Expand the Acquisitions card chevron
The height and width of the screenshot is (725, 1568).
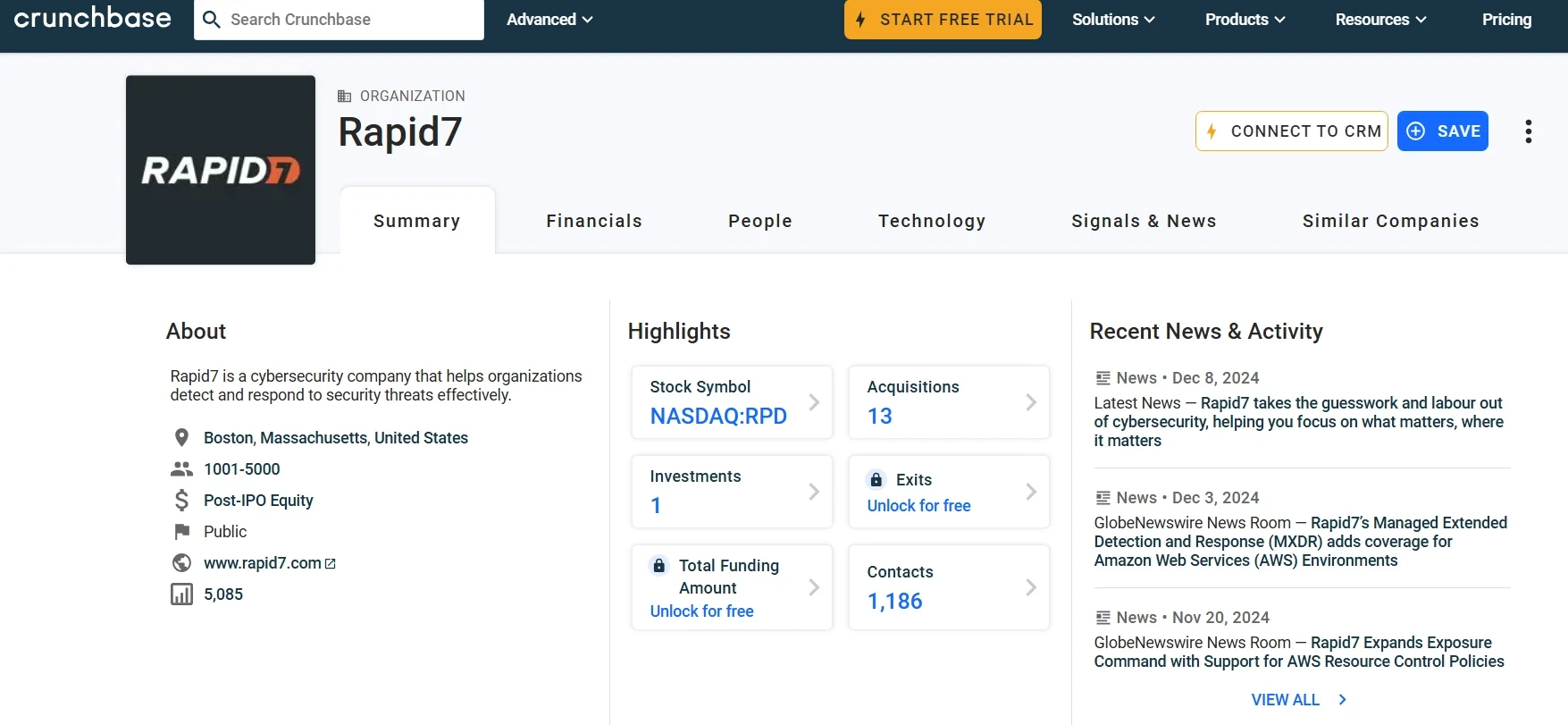(x=1031, y=402)
